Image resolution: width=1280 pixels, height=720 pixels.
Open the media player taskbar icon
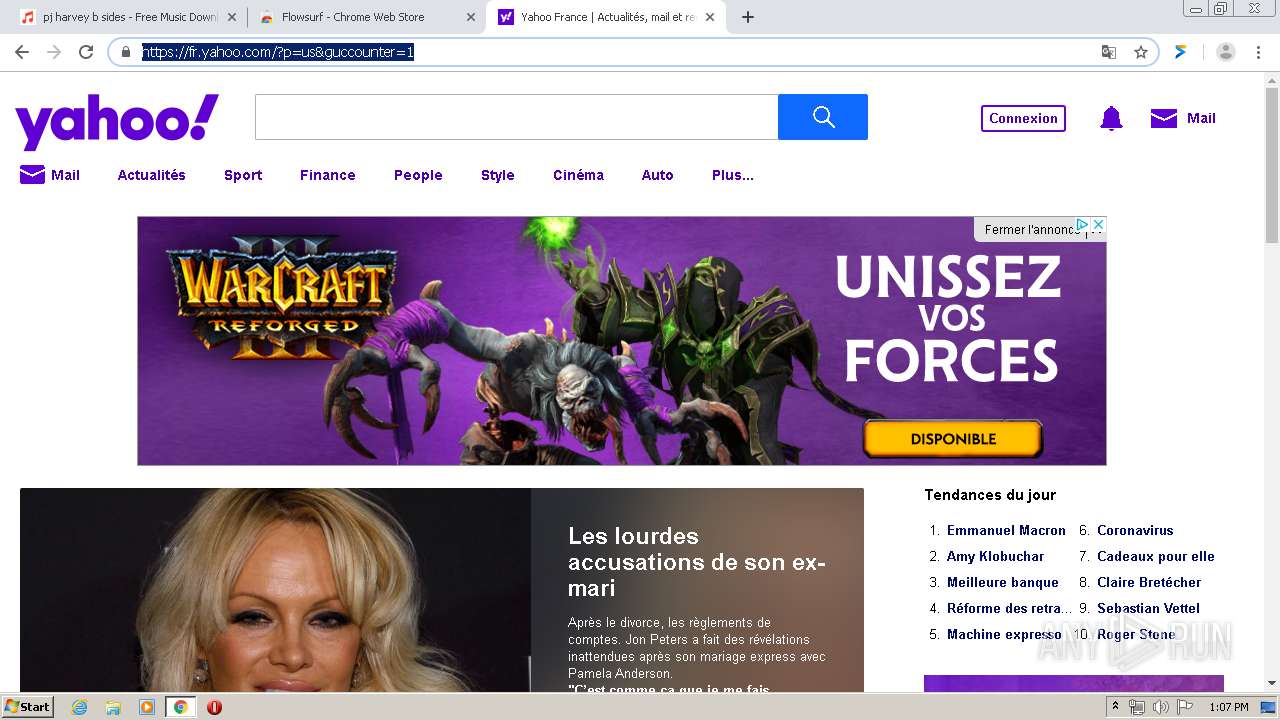147,707
